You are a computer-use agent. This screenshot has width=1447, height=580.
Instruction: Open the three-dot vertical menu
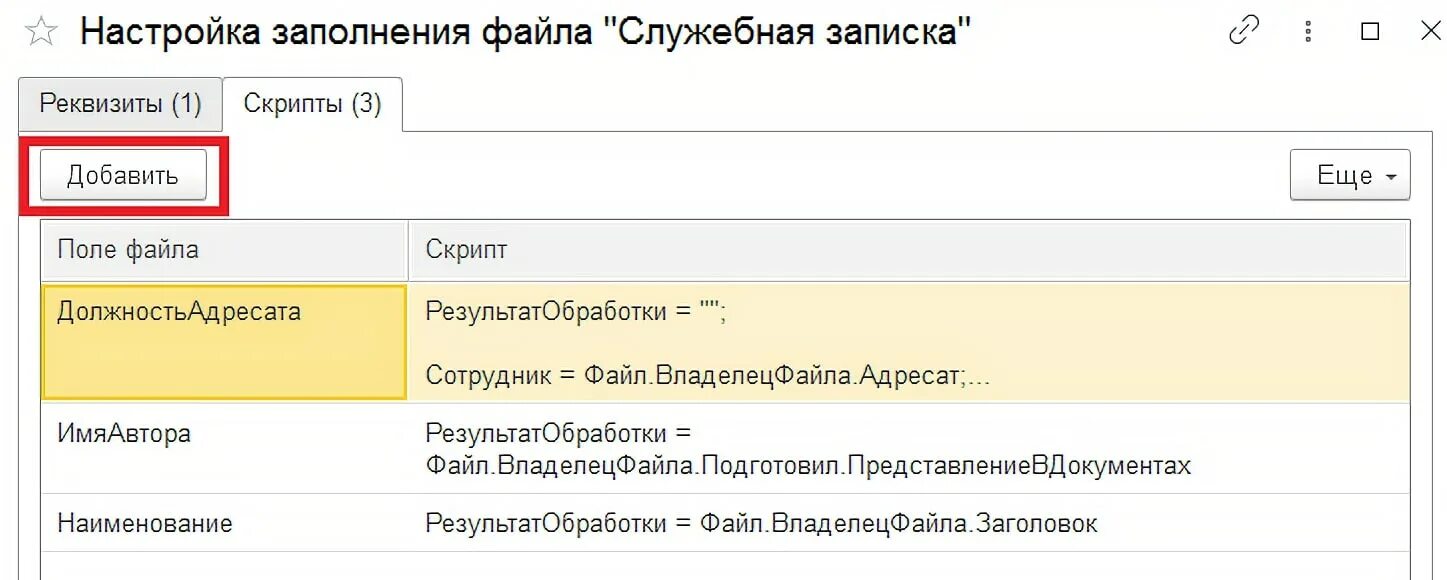tap(1308, 32)
